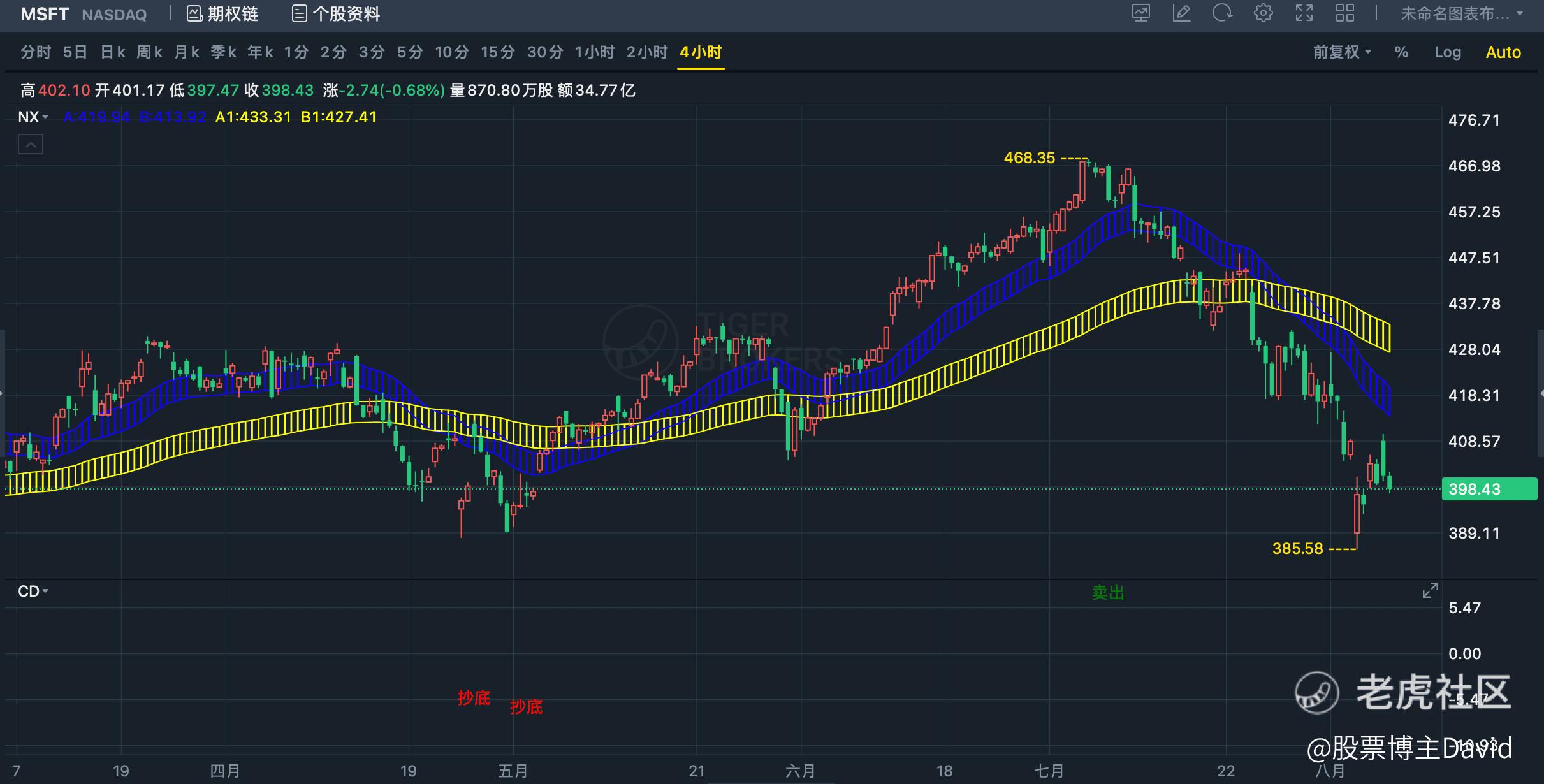The image size is (1544, 784).
Task: Activate the drawing pencil tool icon
Action: (x=1181, y=13)
